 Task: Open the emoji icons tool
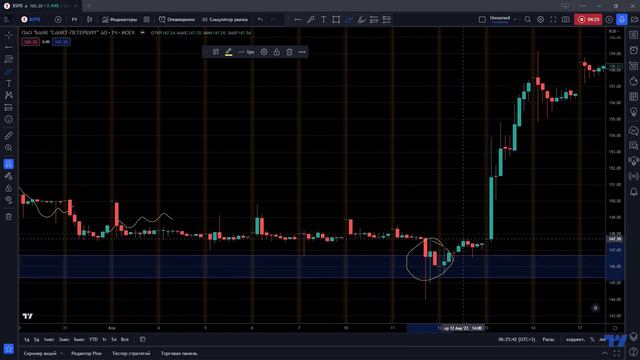tap(9, 119)
